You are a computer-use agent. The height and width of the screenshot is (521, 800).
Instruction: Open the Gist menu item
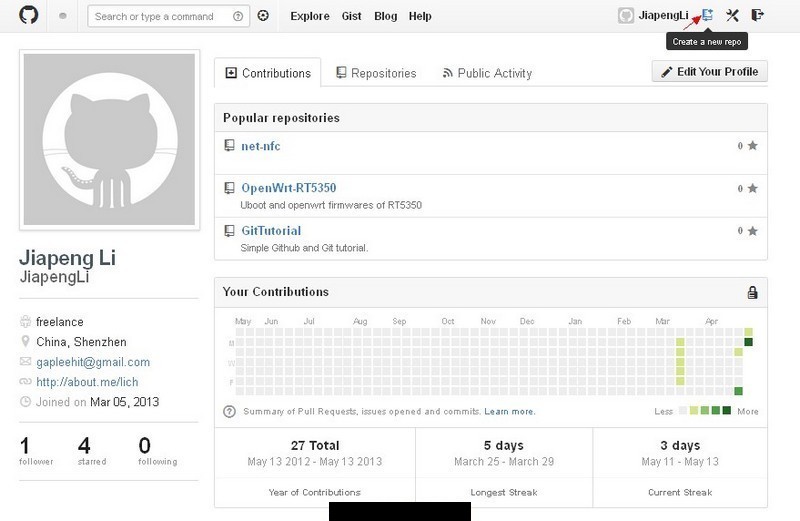[x=352, y=16]
